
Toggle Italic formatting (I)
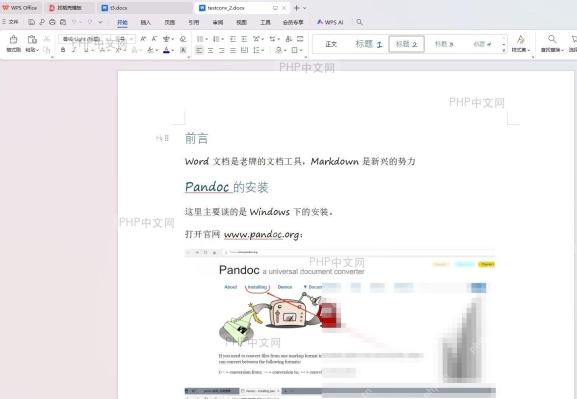(74, 50)
